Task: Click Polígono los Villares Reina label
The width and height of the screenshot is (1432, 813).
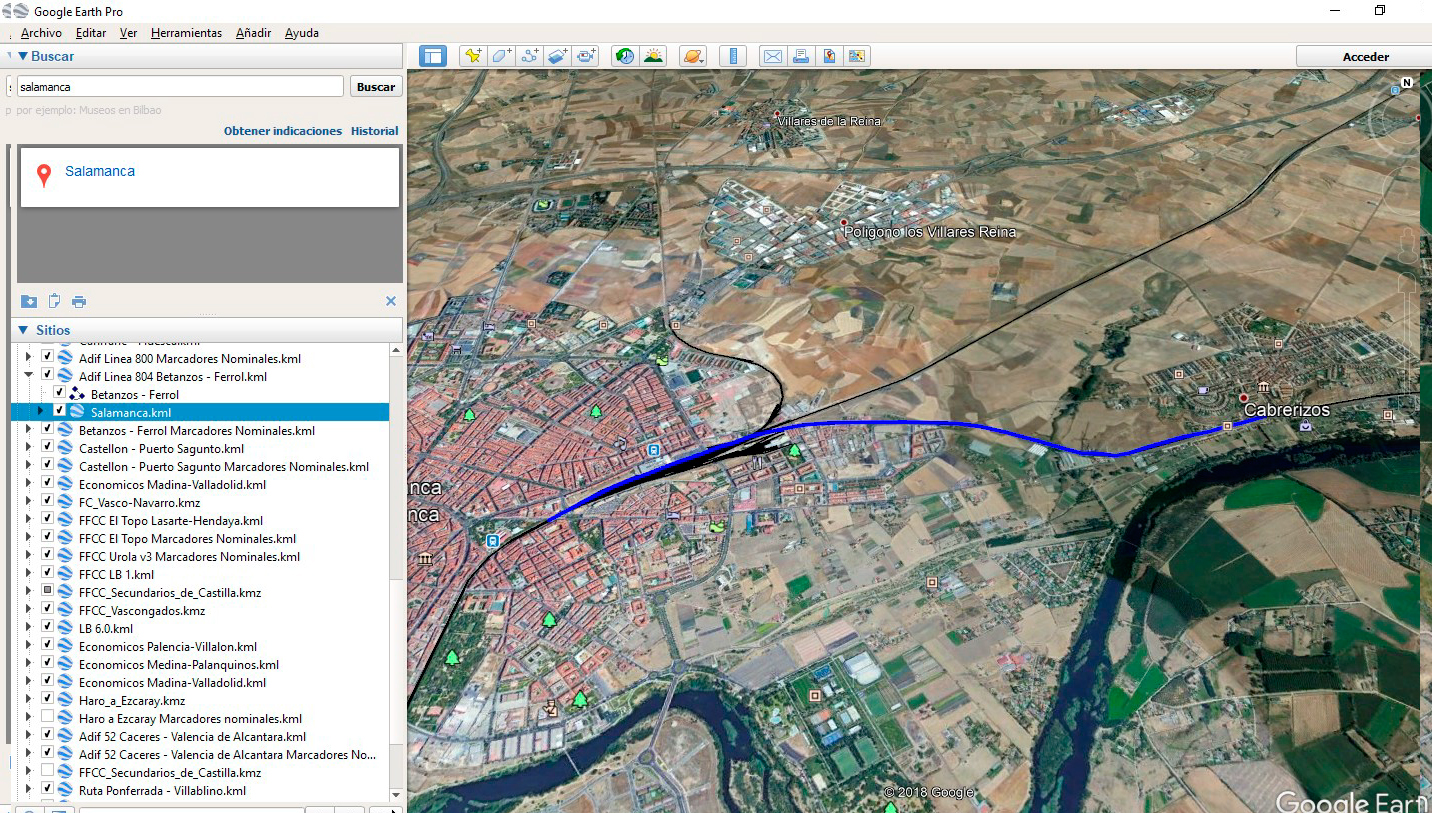Action: (930, 232)
